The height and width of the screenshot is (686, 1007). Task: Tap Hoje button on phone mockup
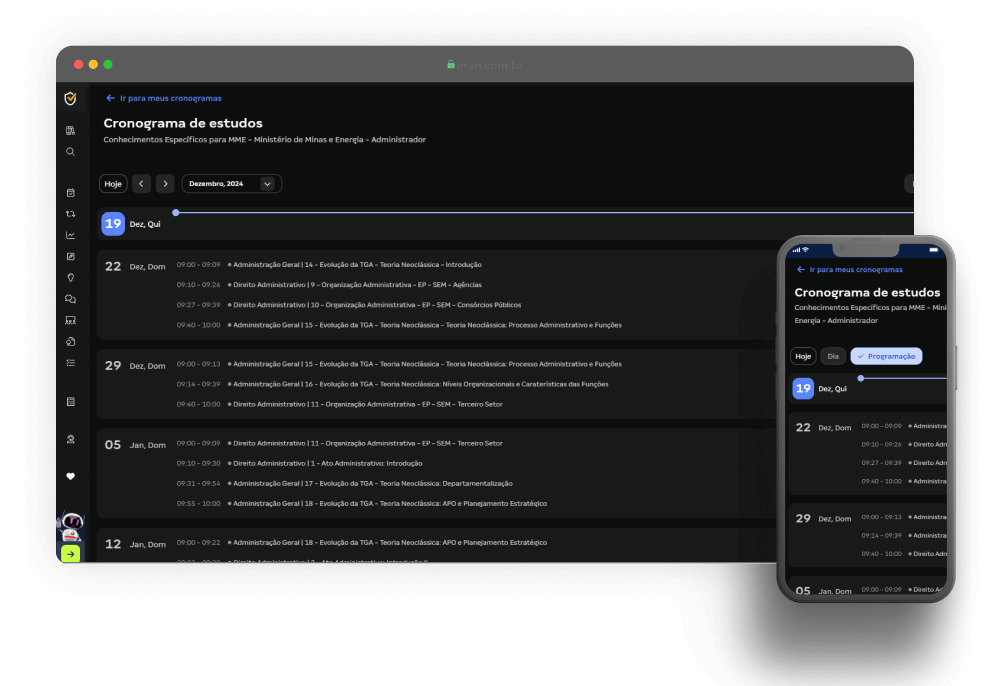803,356
